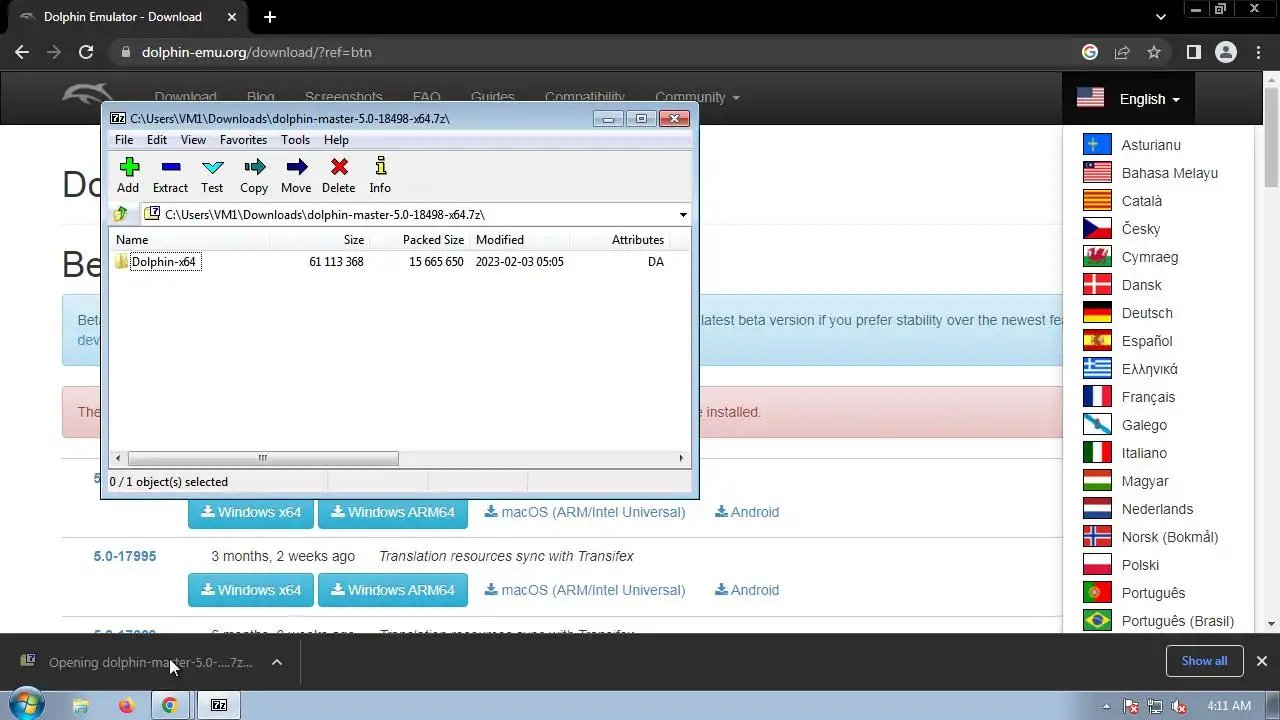Choose Deutsch from the language list
Viewport: 1280px width, 720px height.
(x=1147, y=313)
